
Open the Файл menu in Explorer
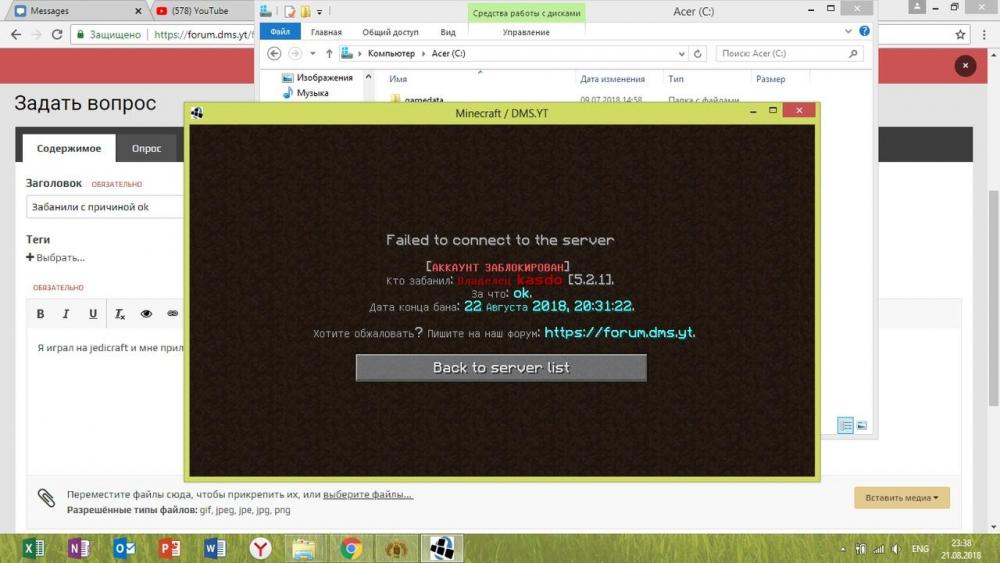click(x=279, y=32)
